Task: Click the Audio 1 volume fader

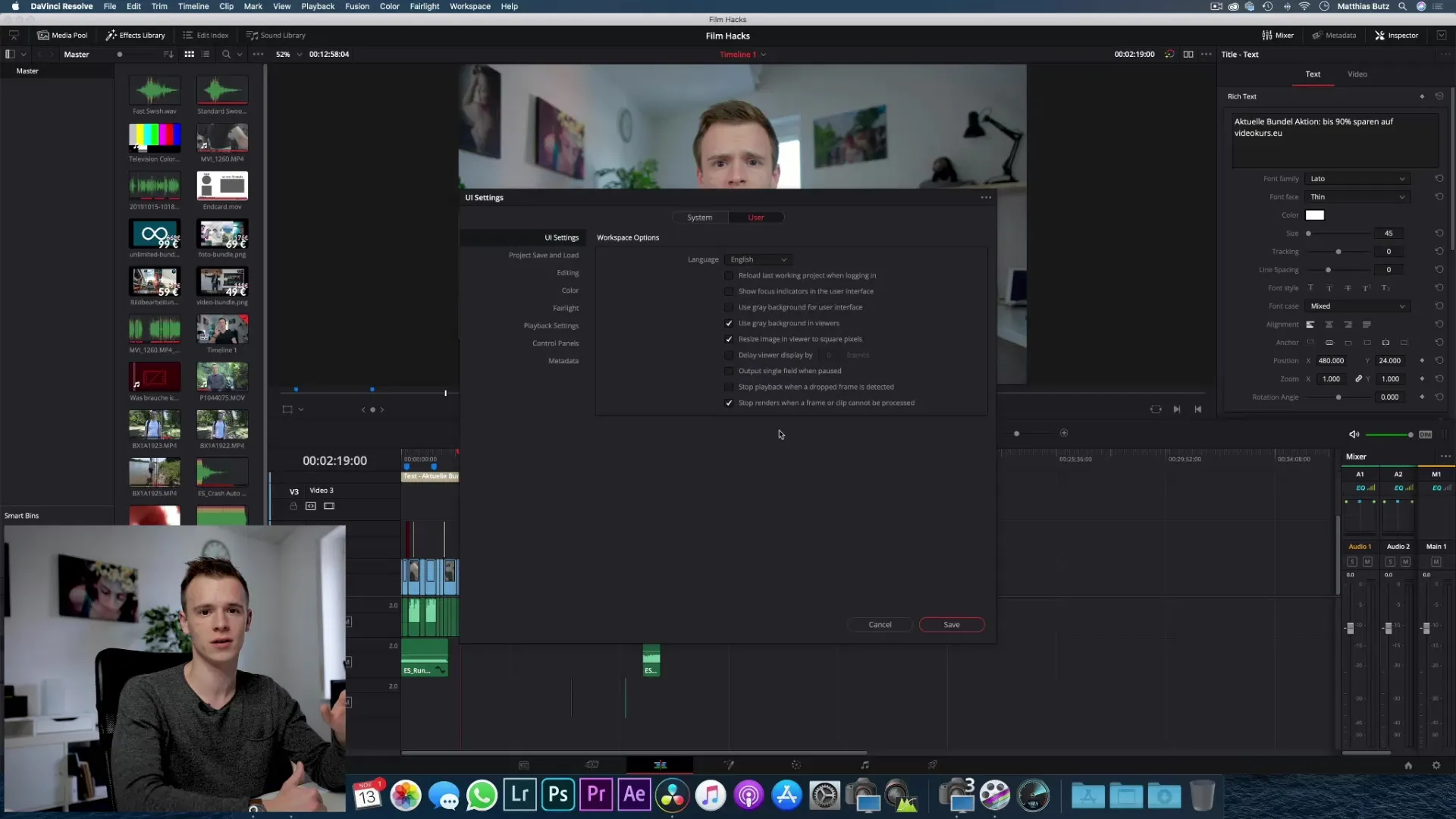Action: coord(1350,628)
